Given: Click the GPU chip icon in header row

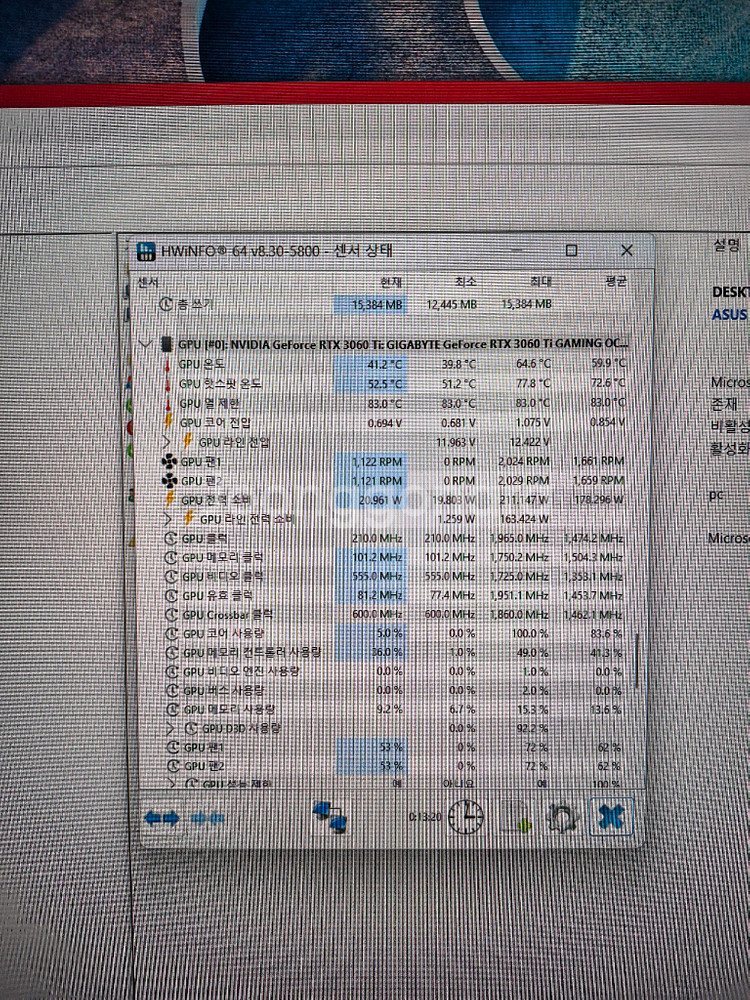Looking at the screenshot, I should pos(166,344).
